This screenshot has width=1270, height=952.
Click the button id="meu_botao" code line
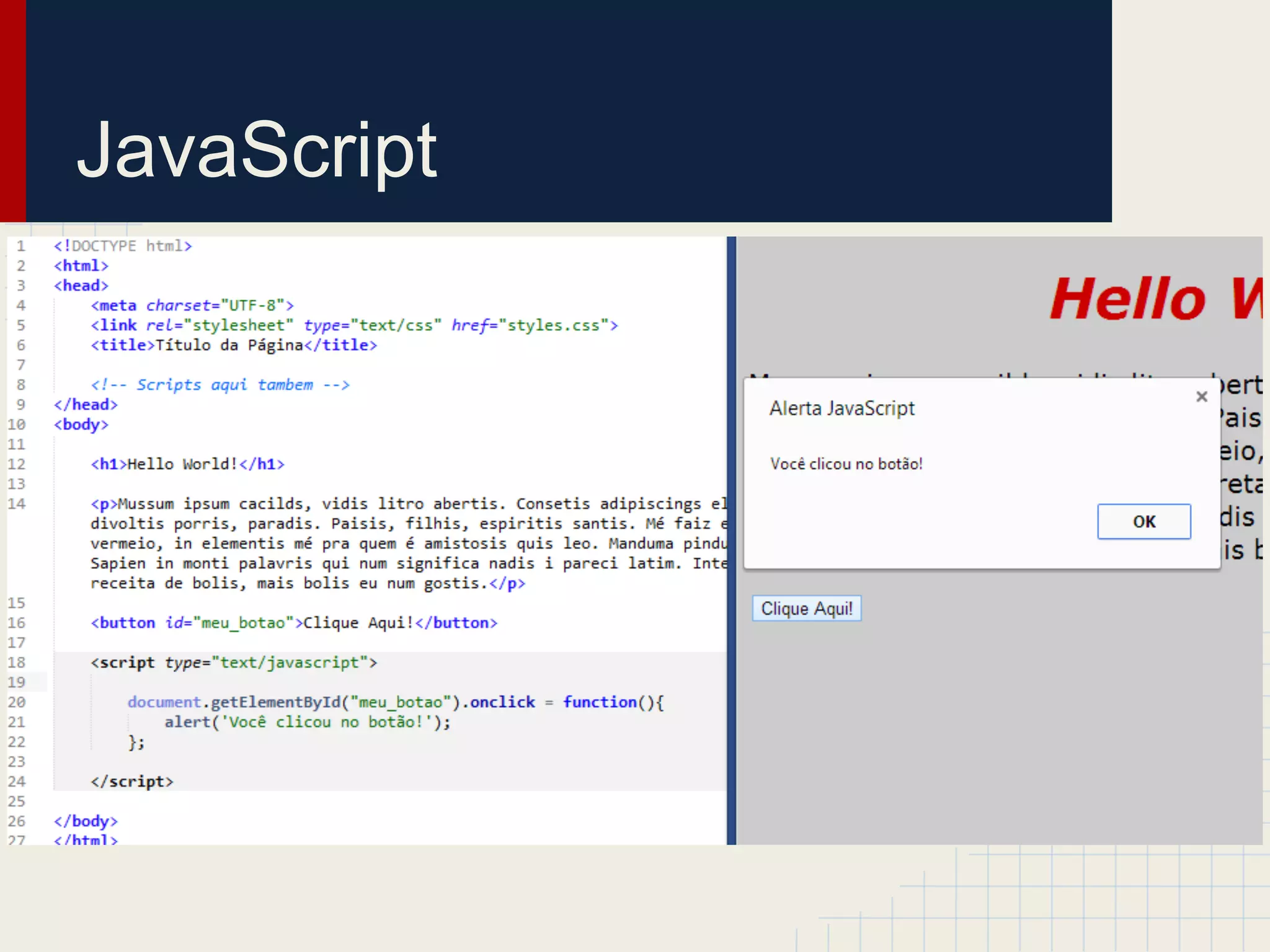[294, 623]
